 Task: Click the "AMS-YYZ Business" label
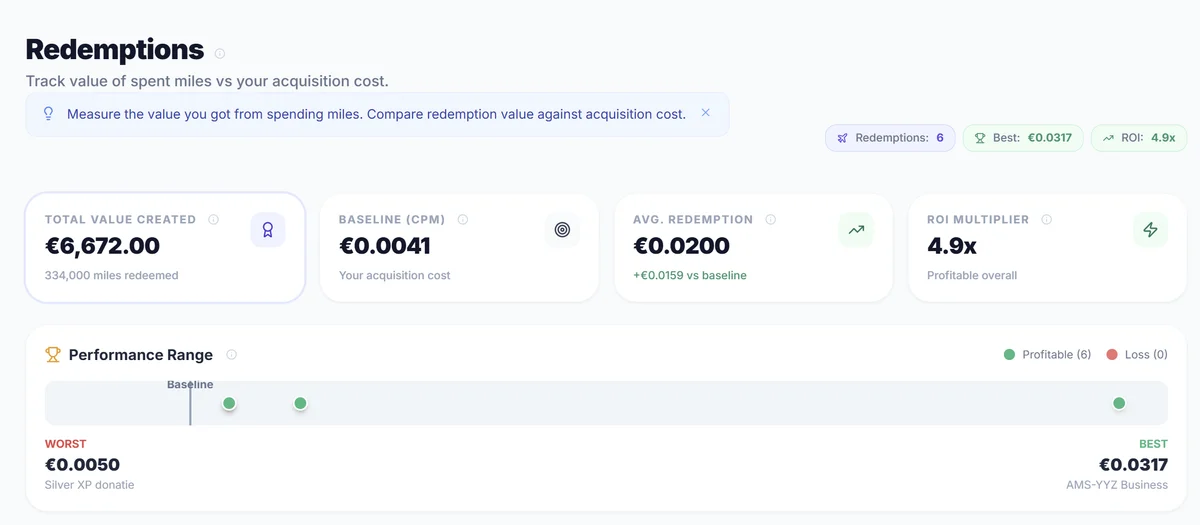pyautogui.click(x=1117, y=485)
